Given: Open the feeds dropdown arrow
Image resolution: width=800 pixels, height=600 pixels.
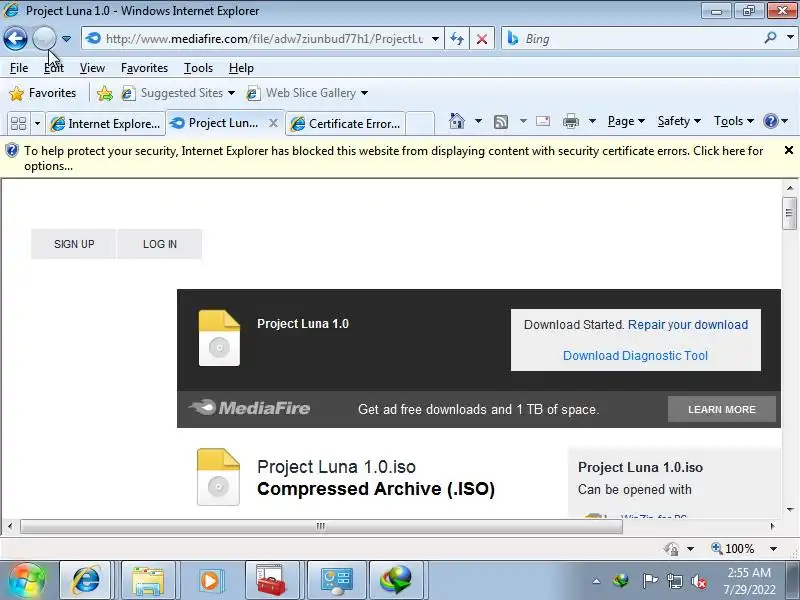Looking at the screenshot, I should tap(523, 121).
